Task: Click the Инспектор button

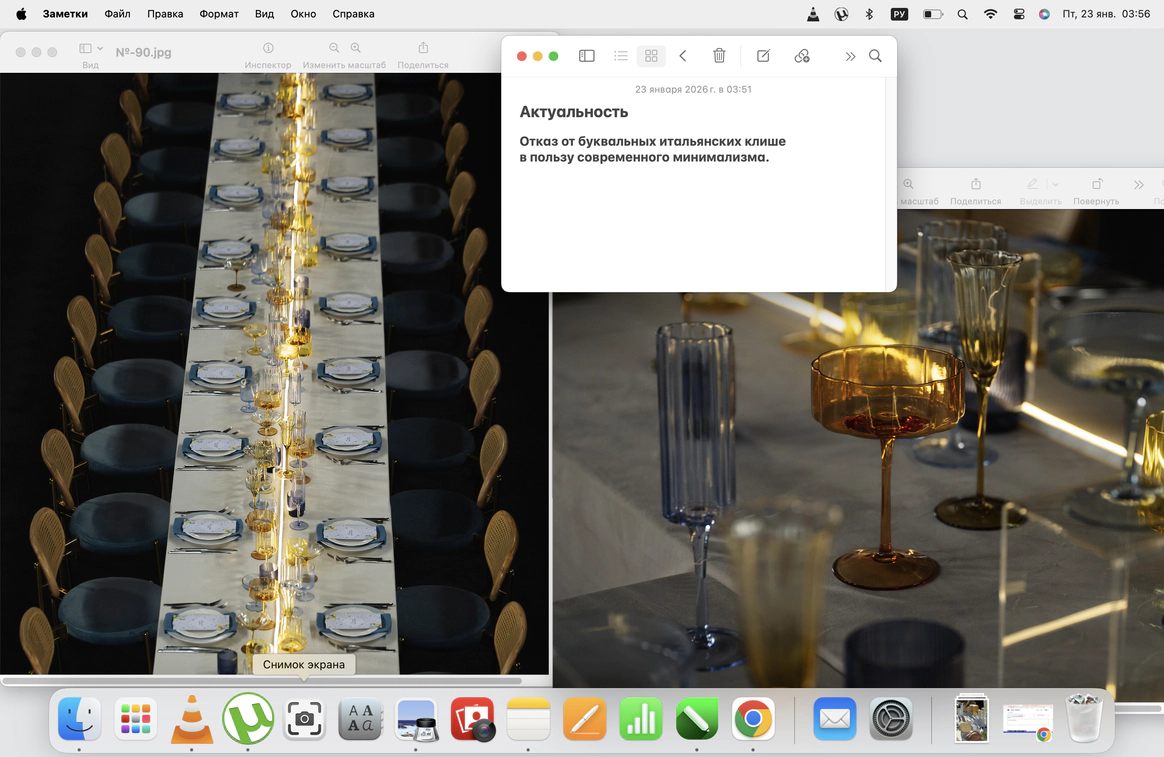Action: 268,48
